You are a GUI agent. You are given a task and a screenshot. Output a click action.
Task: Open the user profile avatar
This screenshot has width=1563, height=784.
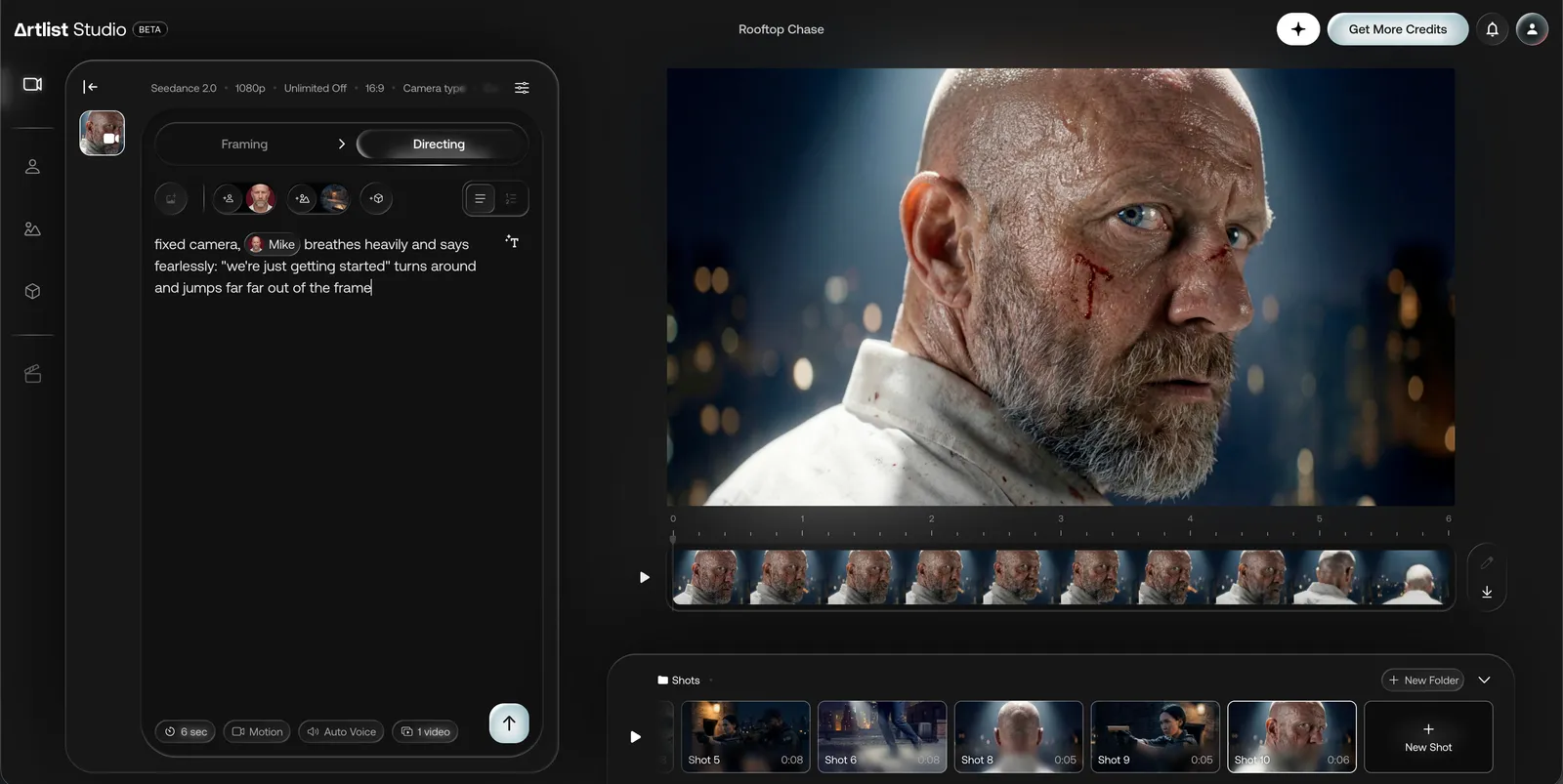point(1532,29)
